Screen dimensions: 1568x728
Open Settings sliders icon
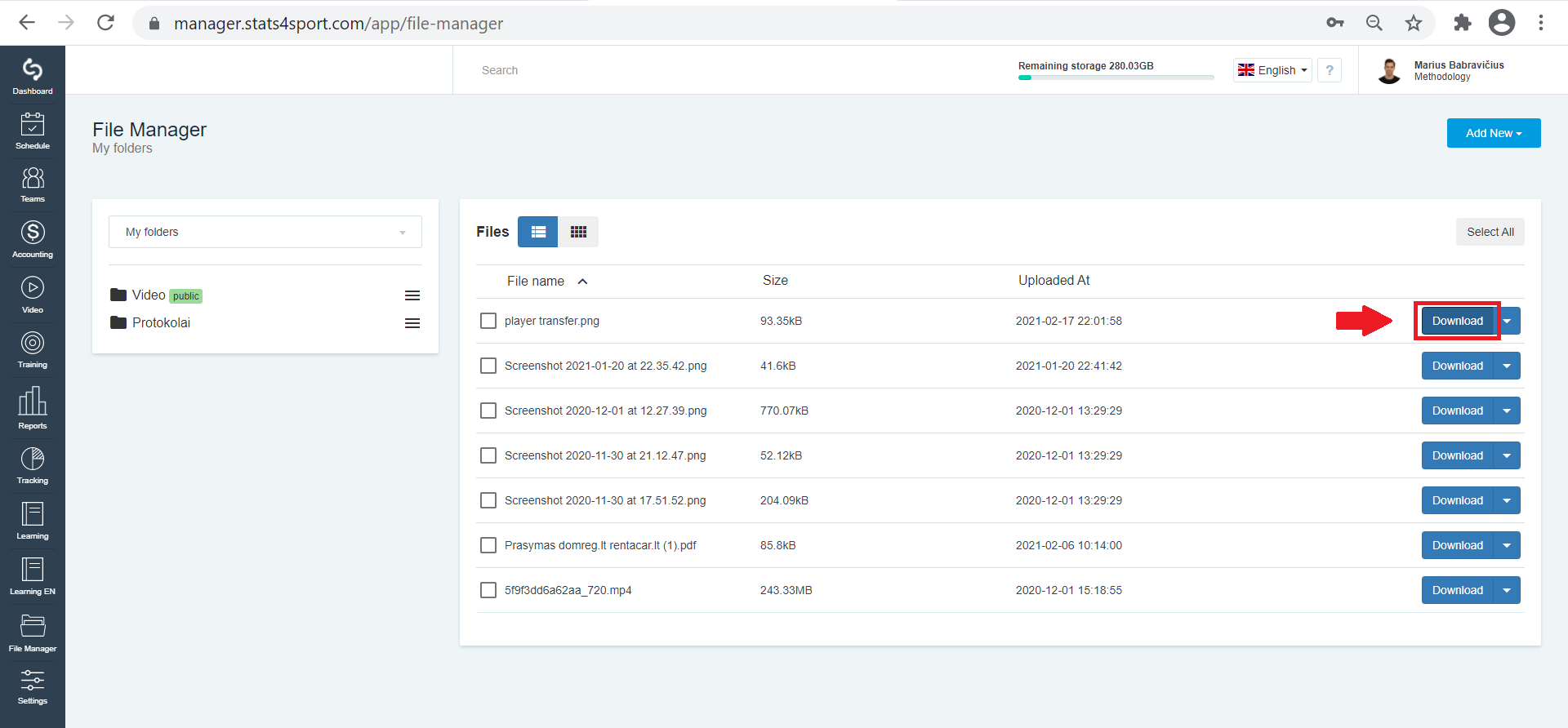point(33,686)
